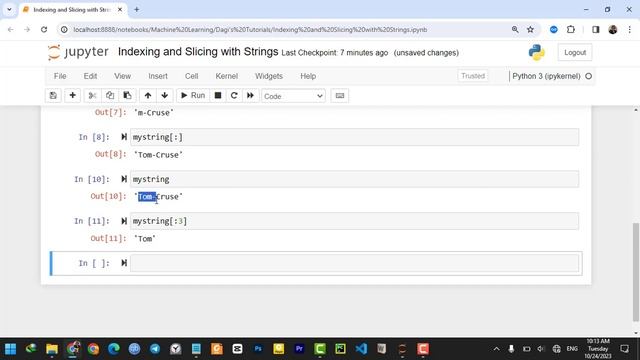Run the empty cell using its run-this-cell icon
The width and height of the screenshot is (640, 360).
click(x=124, y=263)
